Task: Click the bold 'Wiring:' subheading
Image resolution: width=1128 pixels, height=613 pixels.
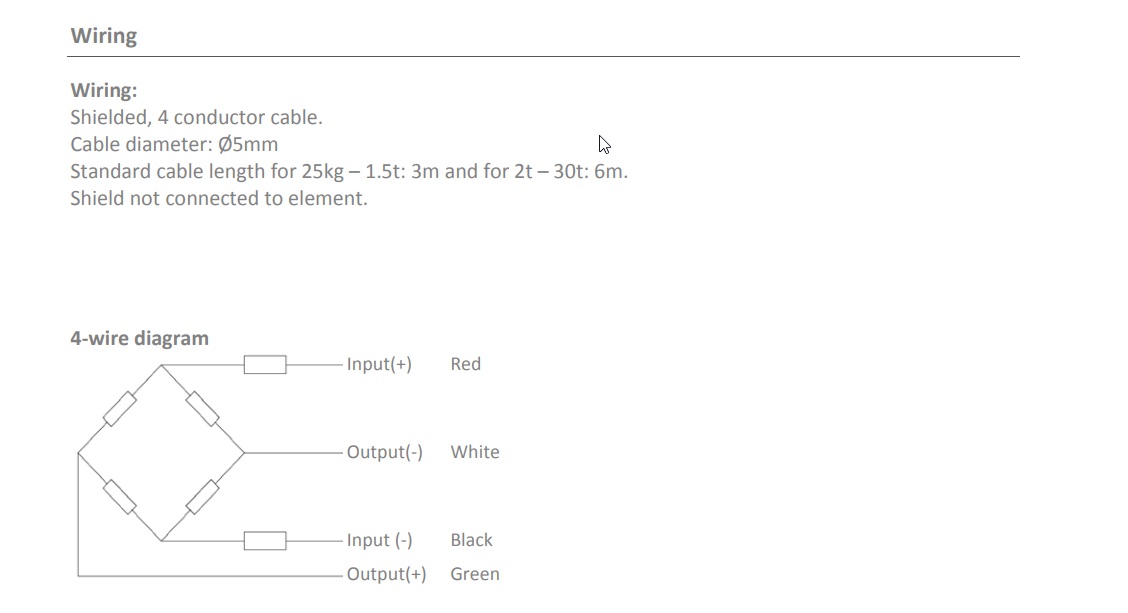Action: pos(103,90)
